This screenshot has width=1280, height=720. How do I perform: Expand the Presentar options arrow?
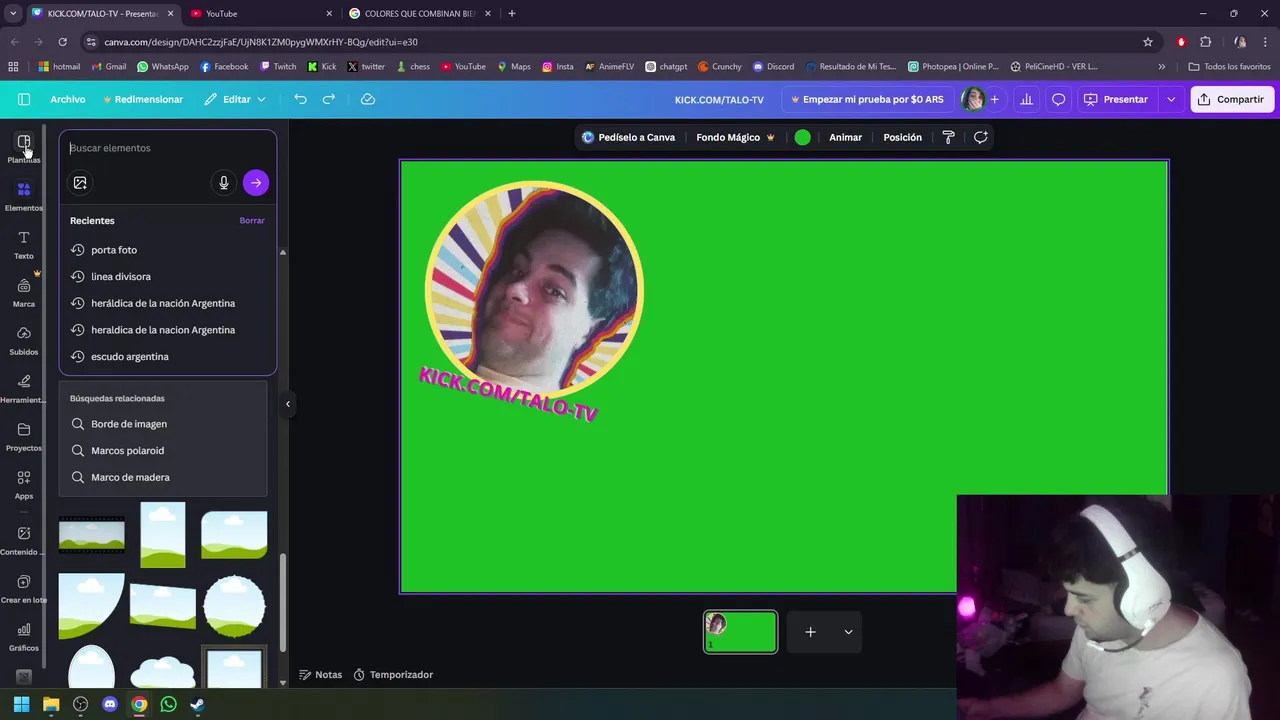[x=1171, y=99]
